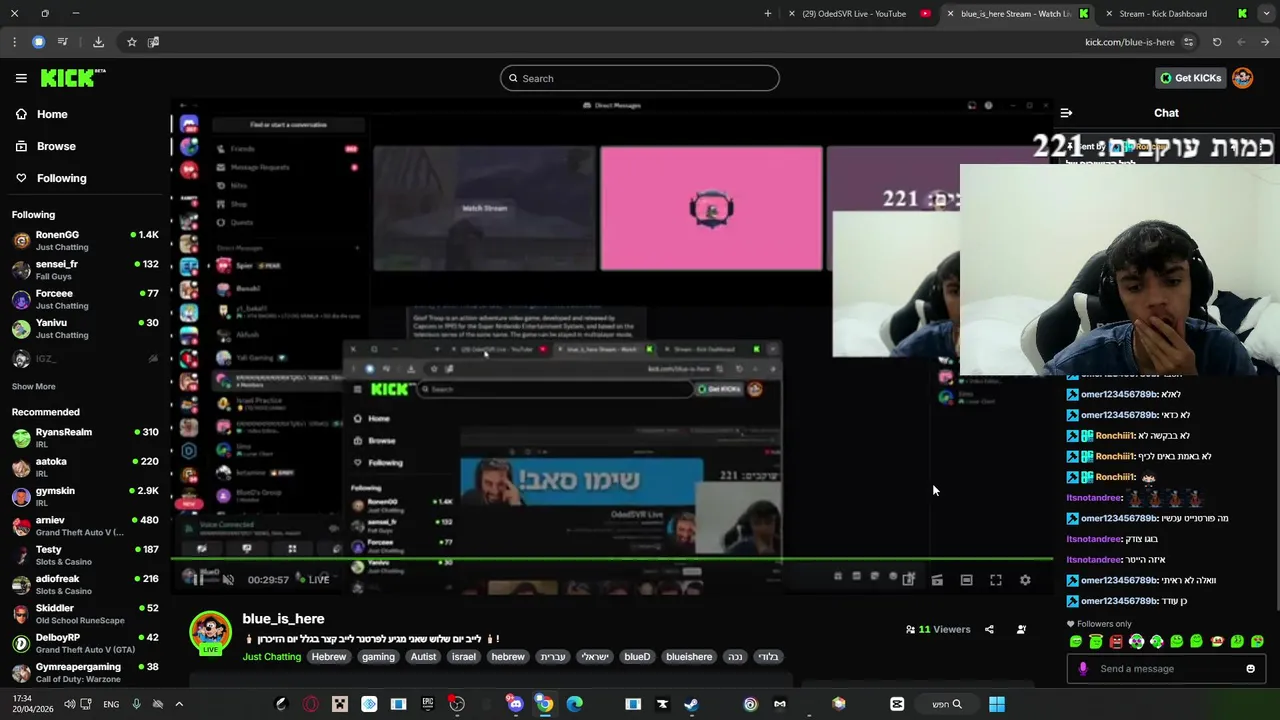The width and height of the screenshot is (1280, 720).
Task: Open sensei_fr's channel in the sidebar
Action: click(85, 270)
